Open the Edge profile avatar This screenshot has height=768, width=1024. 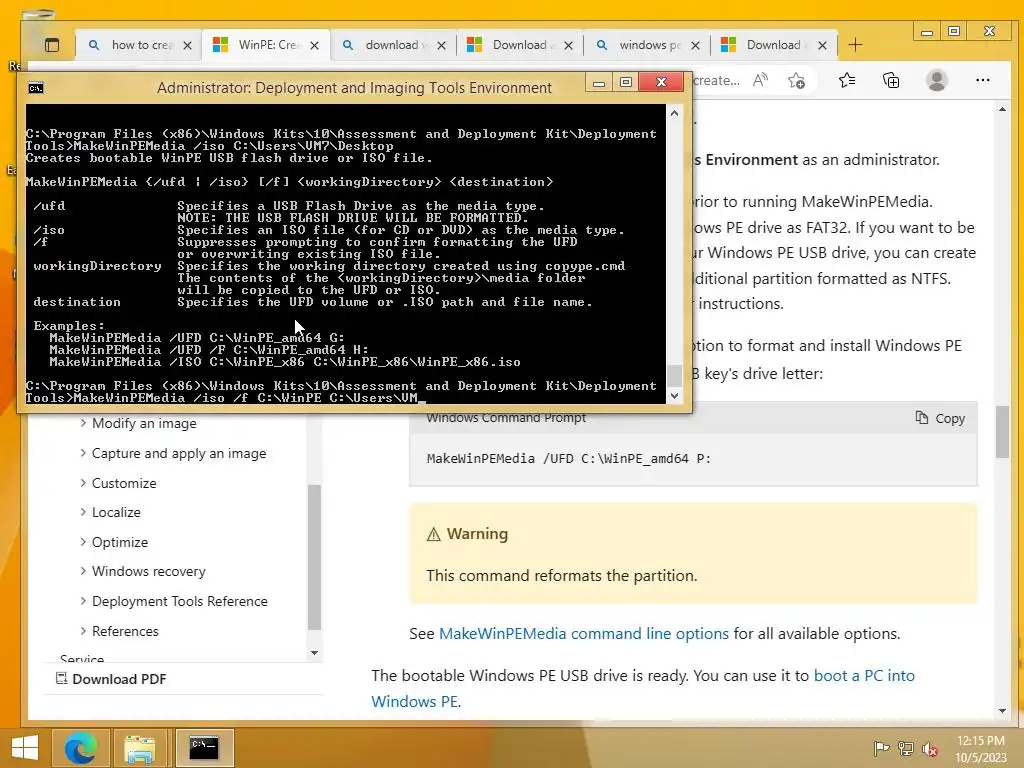pos(936,80)
